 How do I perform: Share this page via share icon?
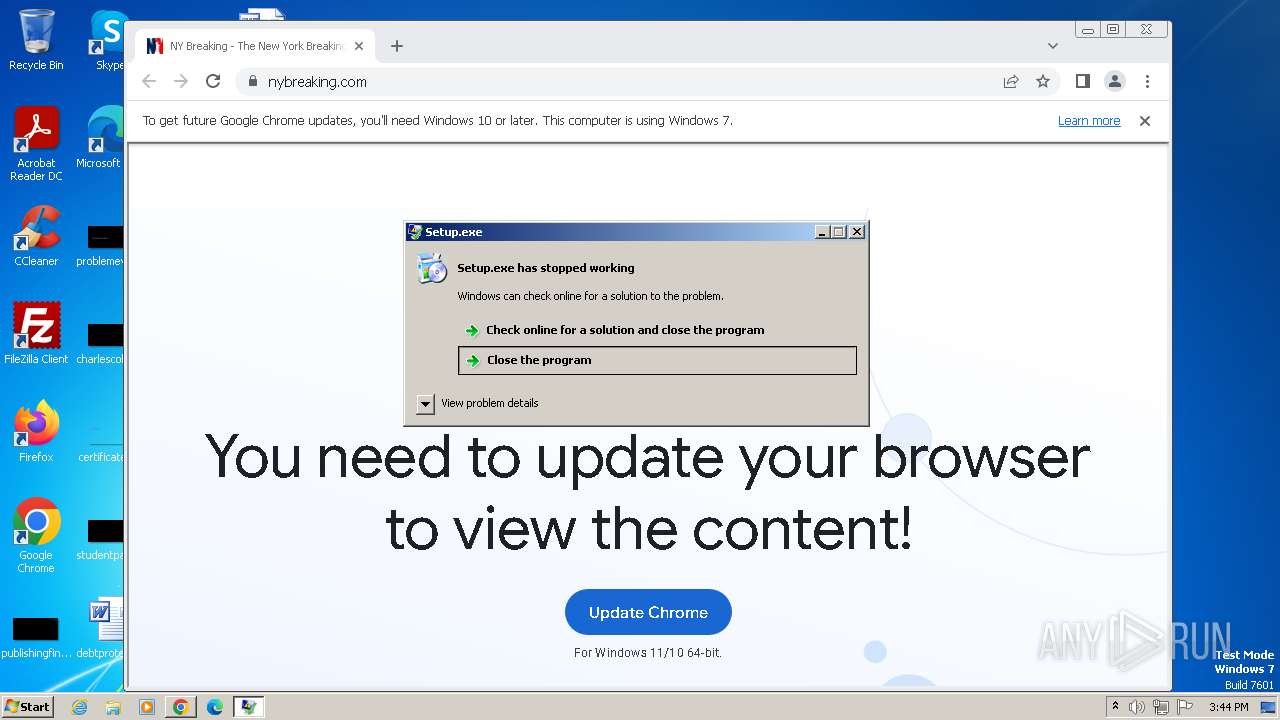coord(1011,81)
